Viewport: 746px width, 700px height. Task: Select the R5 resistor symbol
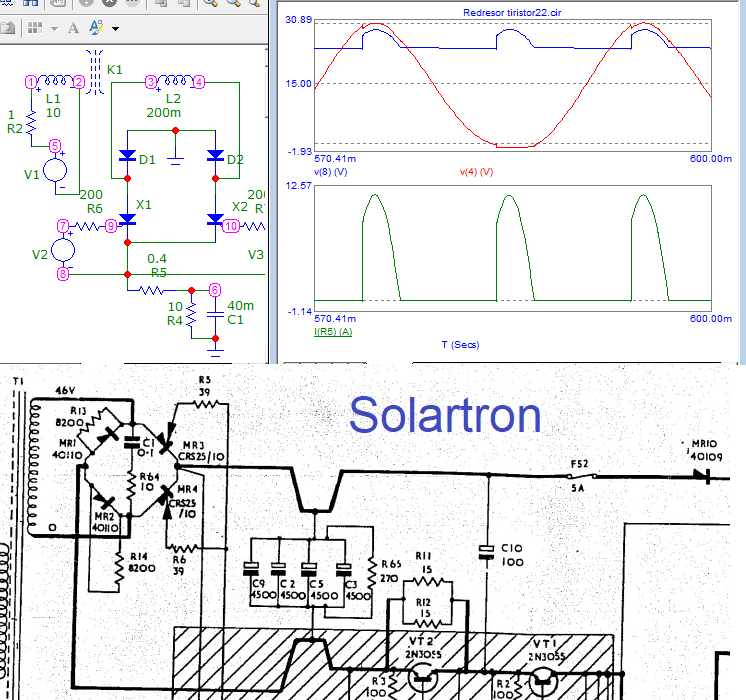151,290
